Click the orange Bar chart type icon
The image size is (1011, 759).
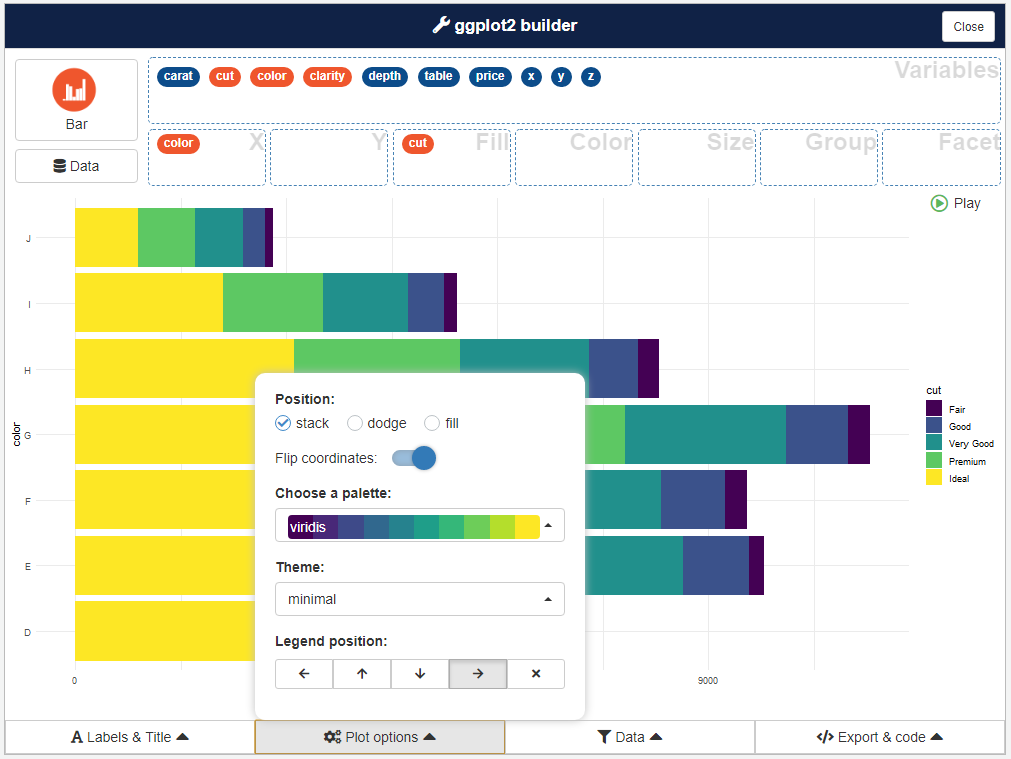point(76,89)
